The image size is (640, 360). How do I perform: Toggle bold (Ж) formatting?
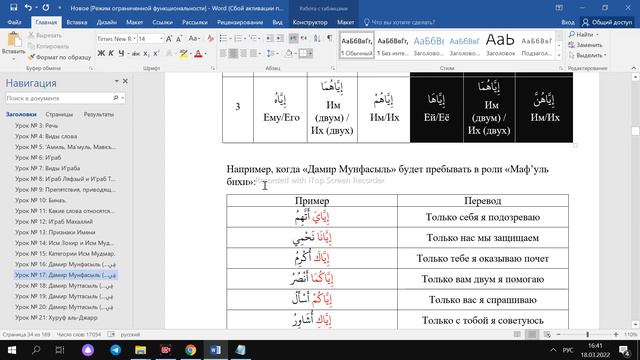[101, 53]
